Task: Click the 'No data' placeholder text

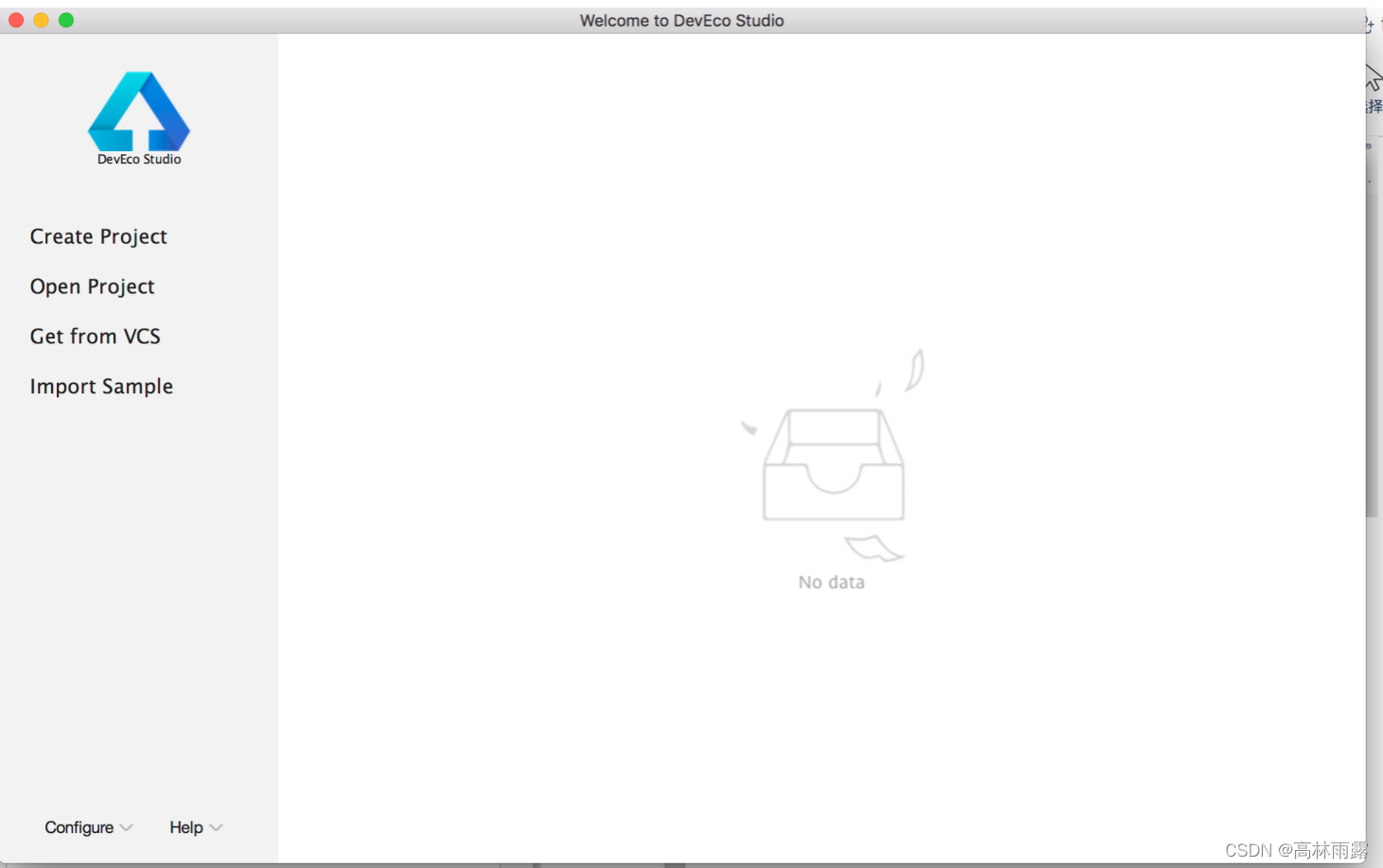Action: pyautogui.click(x=832, y=582)
